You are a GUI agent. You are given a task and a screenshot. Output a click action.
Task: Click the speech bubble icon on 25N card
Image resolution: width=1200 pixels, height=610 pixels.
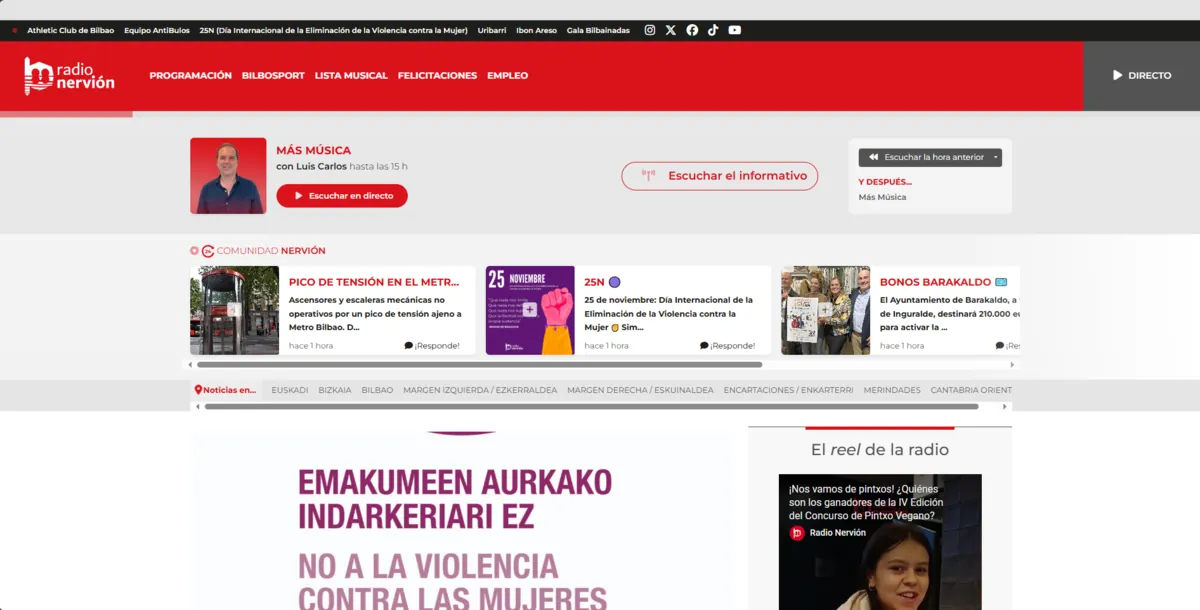tap(704, 346)
